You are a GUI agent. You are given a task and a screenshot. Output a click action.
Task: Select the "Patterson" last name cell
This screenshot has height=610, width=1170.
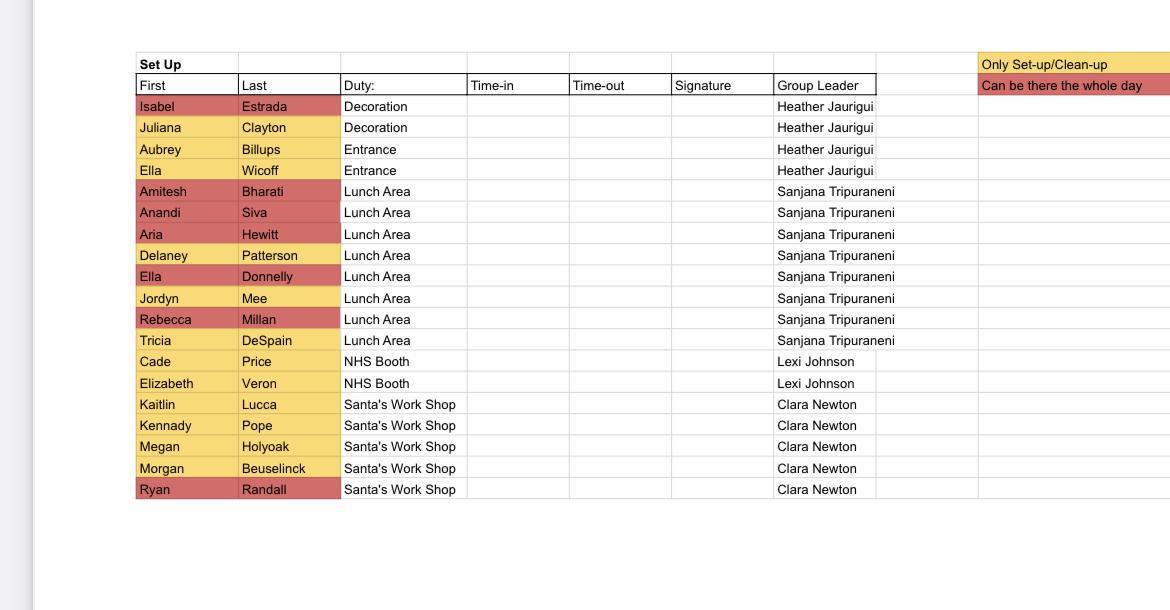point(289,255)
